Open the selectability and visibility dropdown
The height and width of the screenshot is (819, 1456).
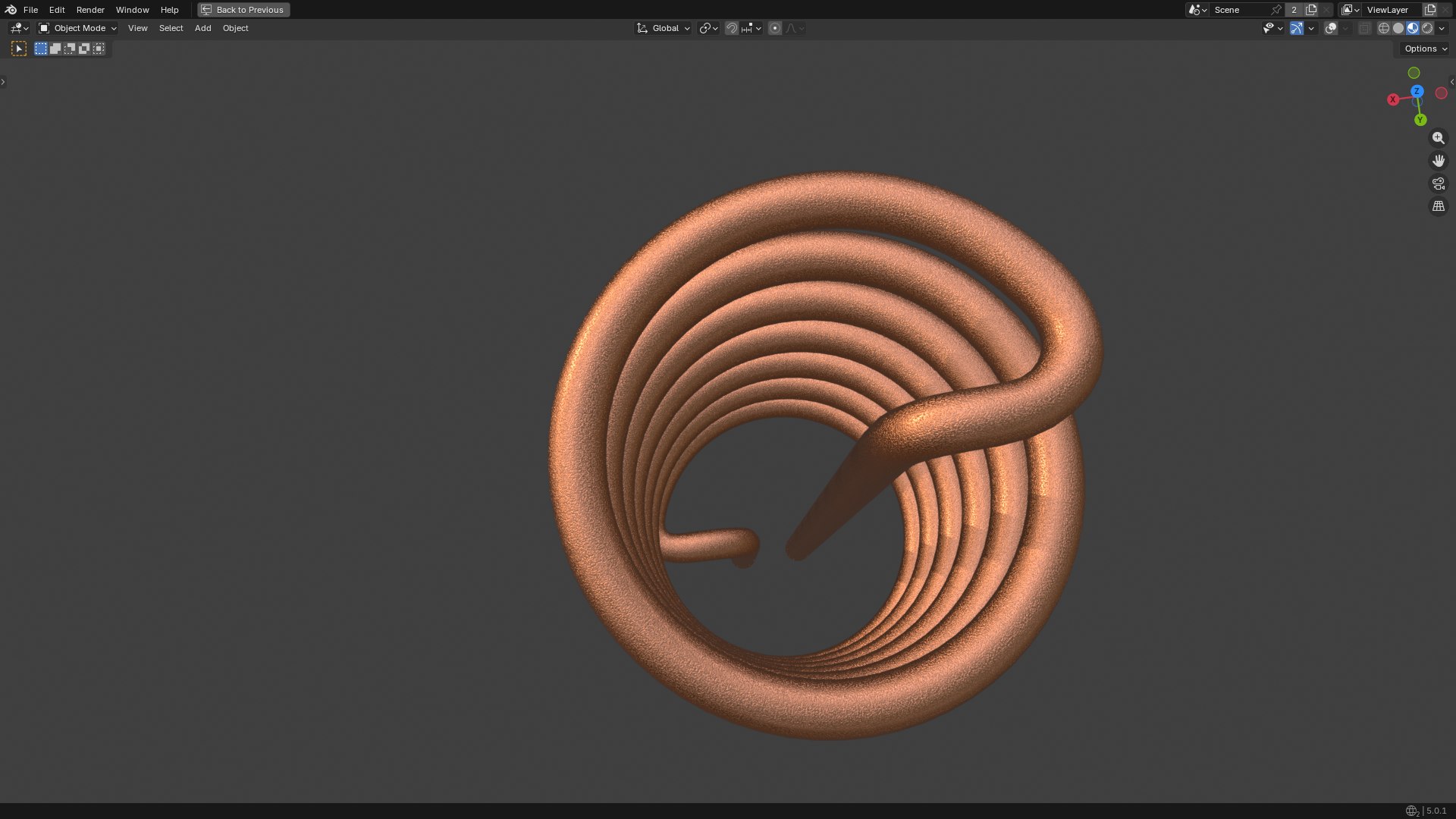click(x=1272, y=28)
